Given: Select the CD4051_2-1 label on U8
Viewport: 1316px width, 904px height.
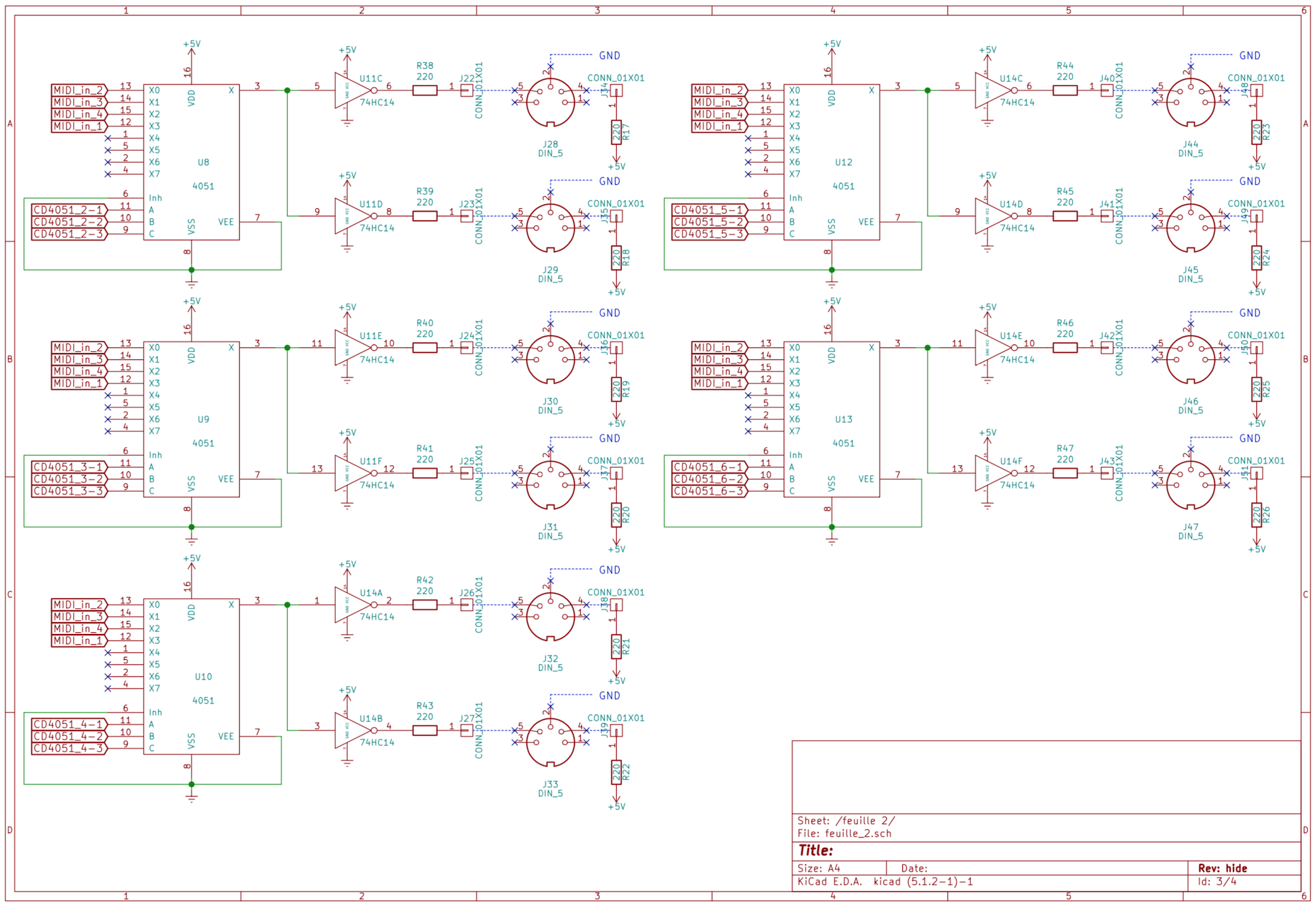Looking at the screenshot, I should (69, 210).
